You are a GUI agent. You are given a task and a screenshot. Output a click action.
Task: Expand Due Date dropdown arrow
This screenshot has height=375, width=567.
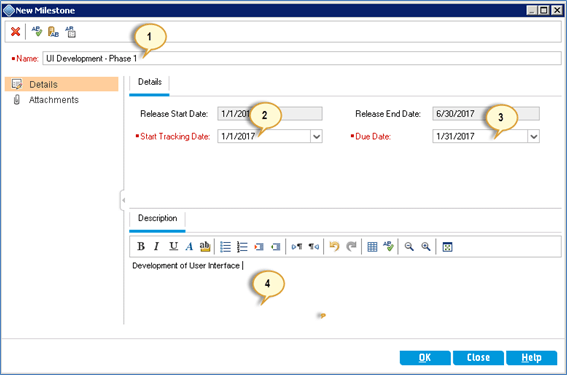[x=534, y=137]
